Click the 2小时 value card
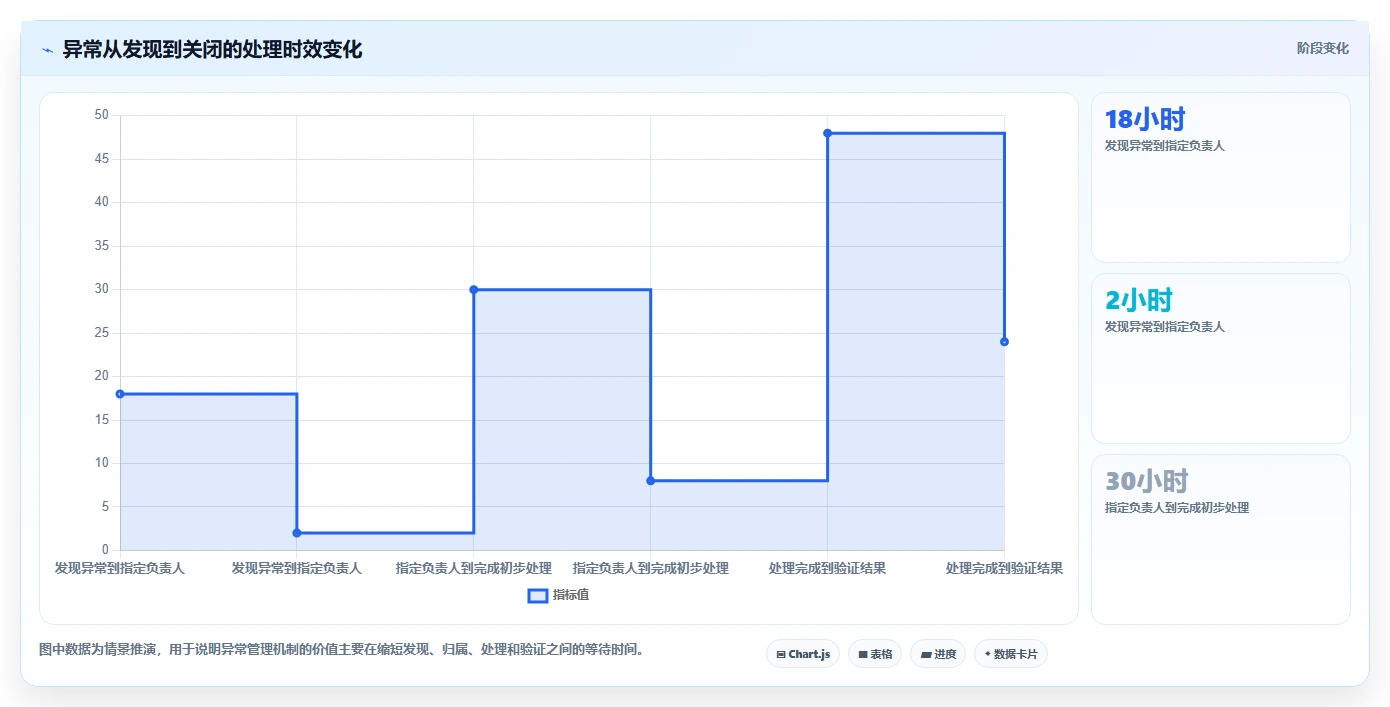Viewport: 1390px width, 707px height. 1221,358
